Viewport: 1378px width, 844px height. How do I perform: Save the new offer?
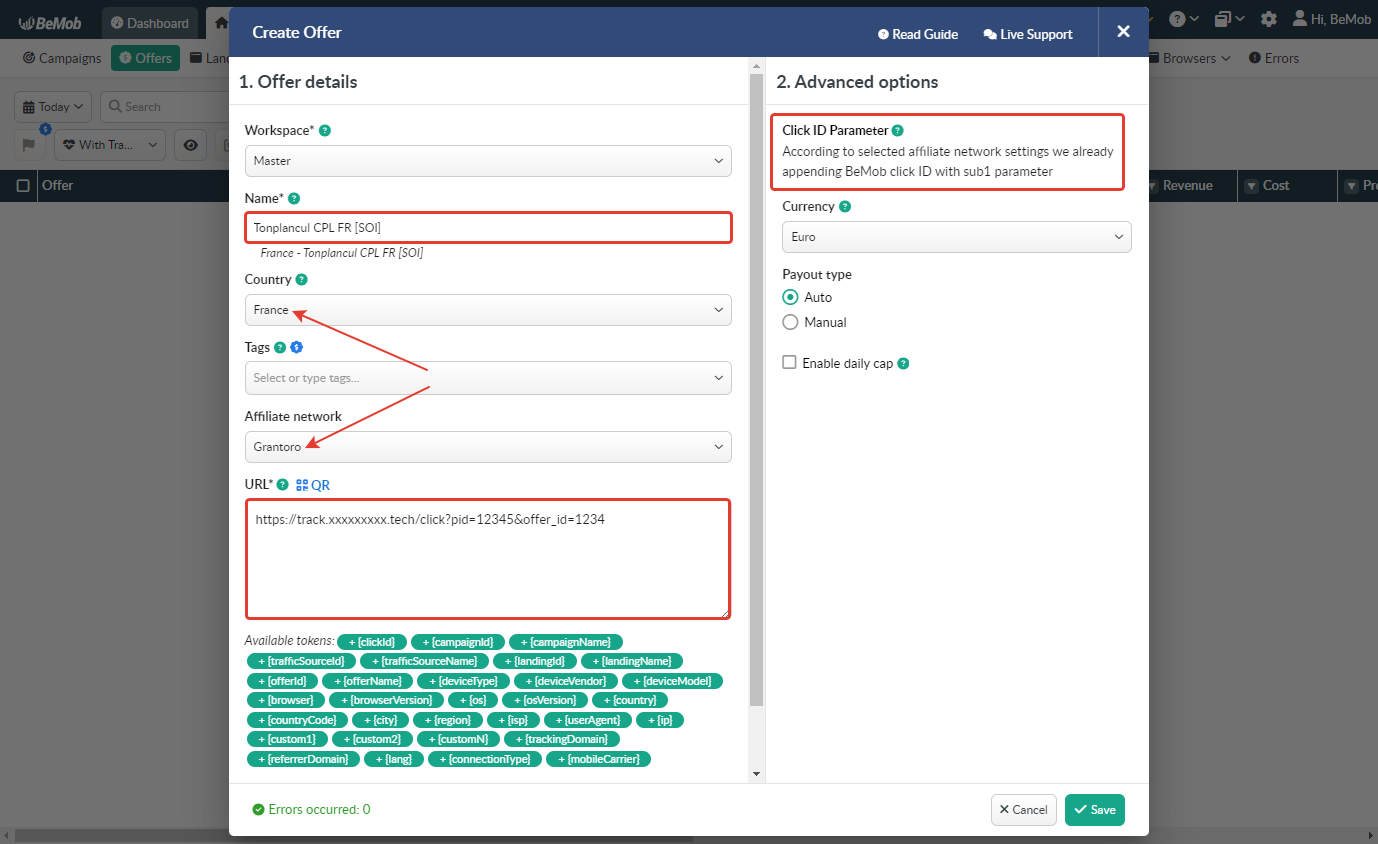click(1094, 810)
